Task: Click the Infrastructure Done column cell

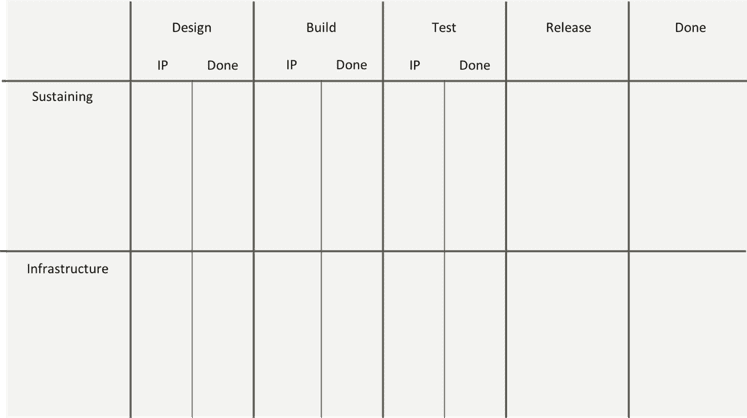Action: pyautogui.click(x=688, y=335)
